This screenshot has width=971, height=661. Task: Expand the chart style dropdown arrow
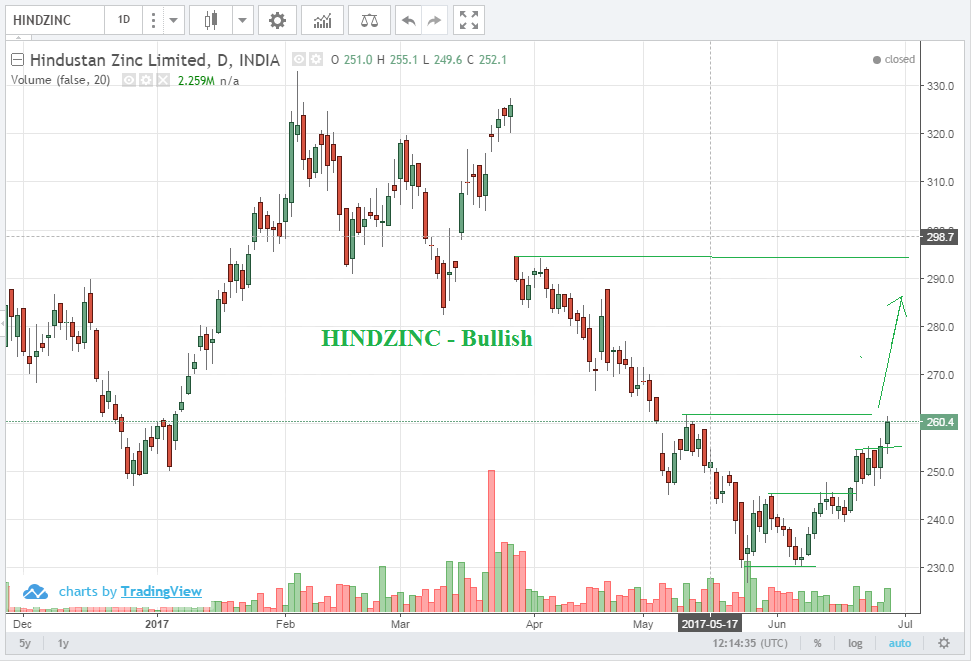[x=242, y=20]
